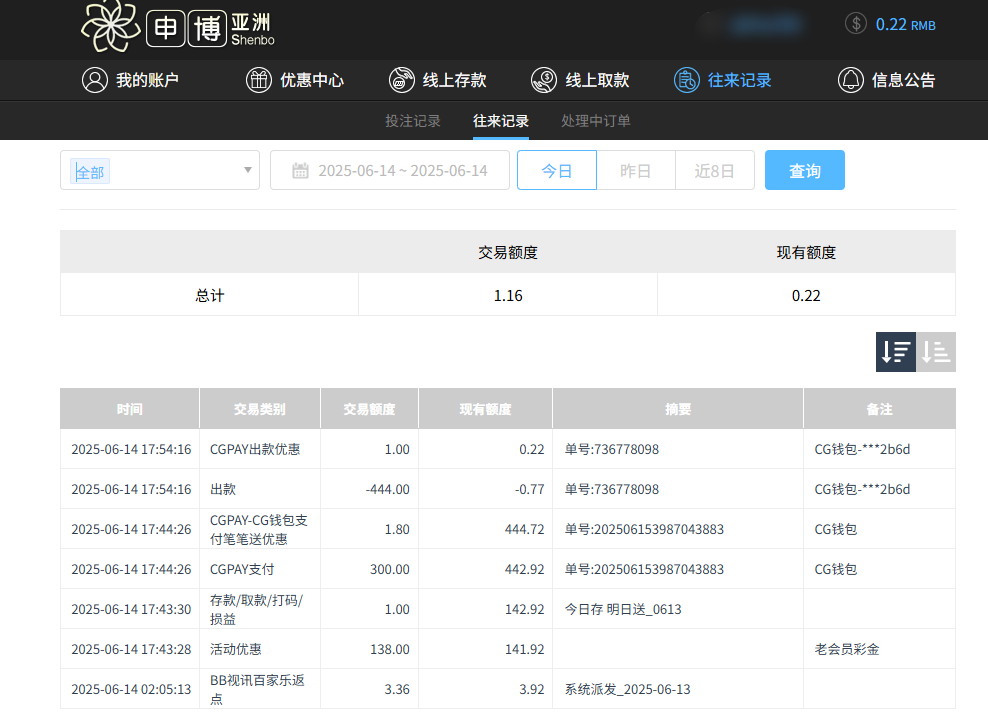Open the 线上取款 withdrawal icon
Image resolution: width=988 pixels, height=721 pixels.
544,80
